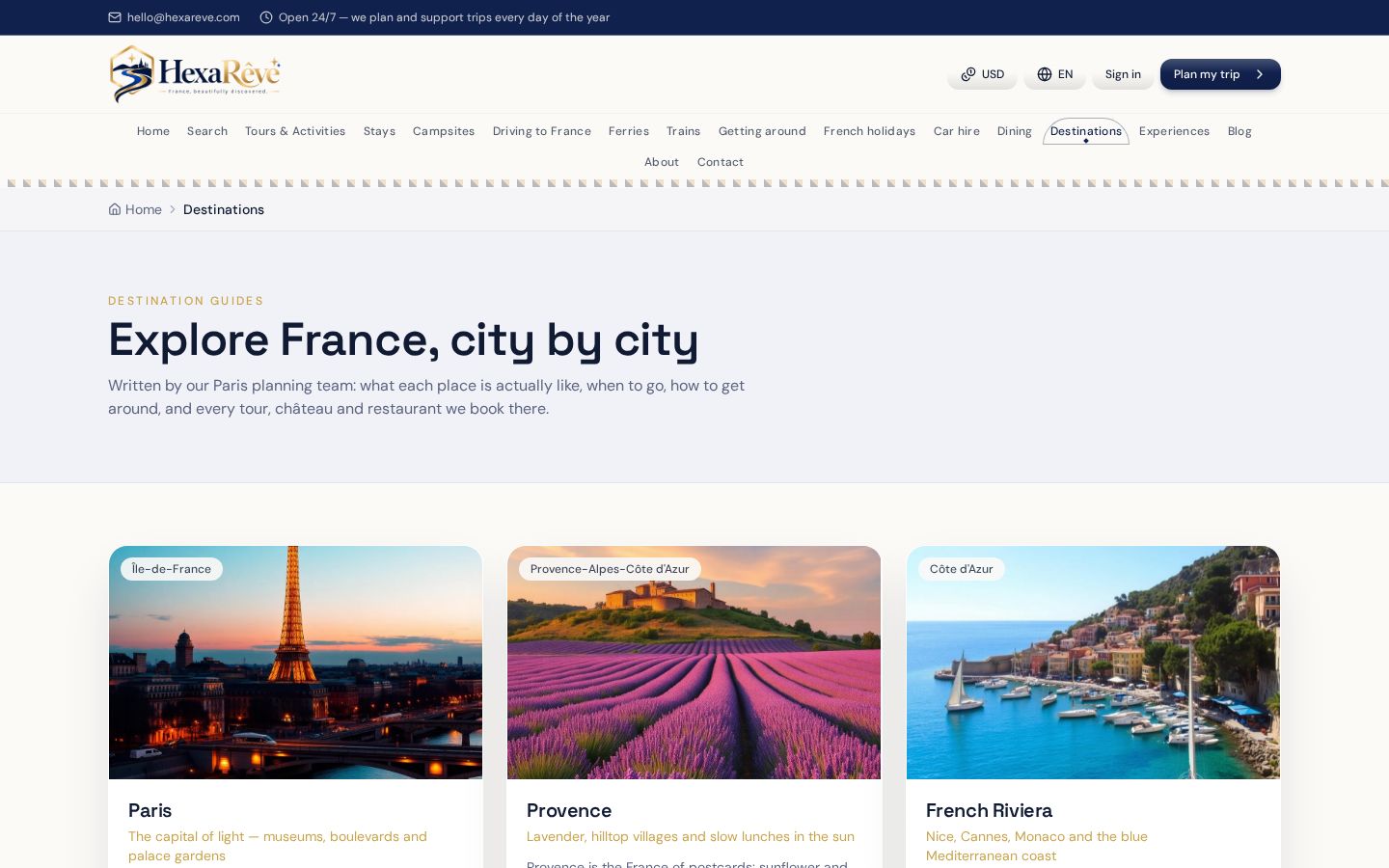Viewport: 1389px width, 868px height.
Task: Click the Sign in button
Action: point(1123,74)
